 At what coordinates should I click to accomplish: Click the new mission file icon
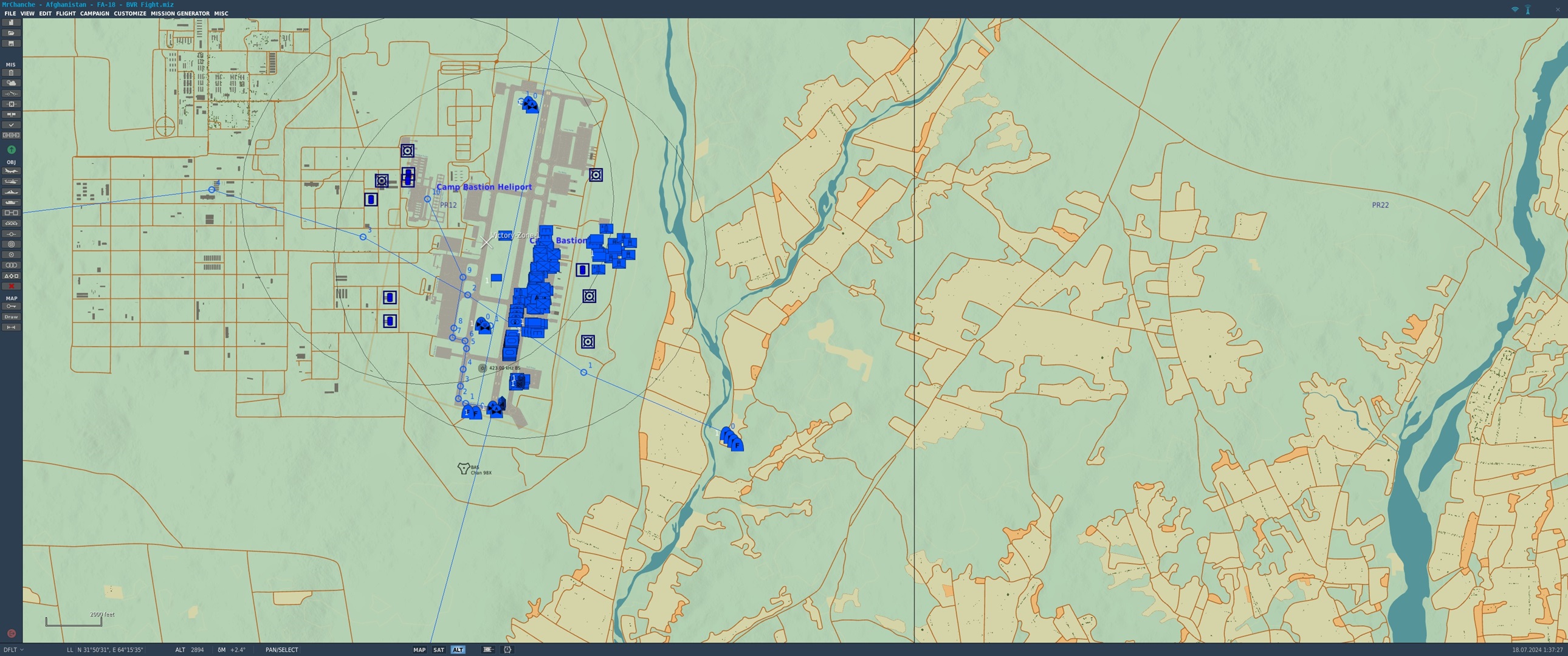pos(11,22)
